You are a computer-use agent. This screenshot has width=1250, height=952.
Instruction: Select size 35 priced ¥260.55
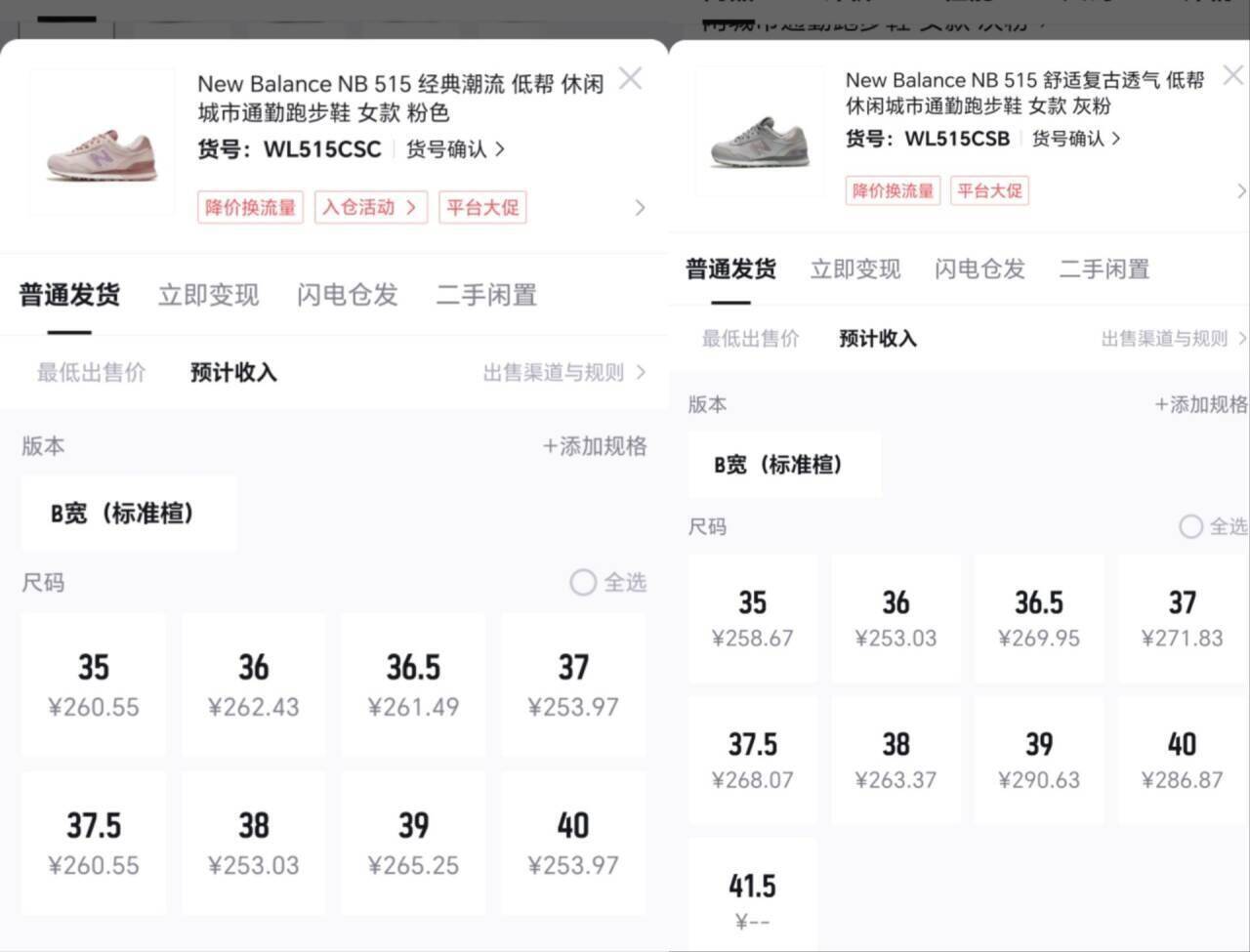[x=93, y=684]
